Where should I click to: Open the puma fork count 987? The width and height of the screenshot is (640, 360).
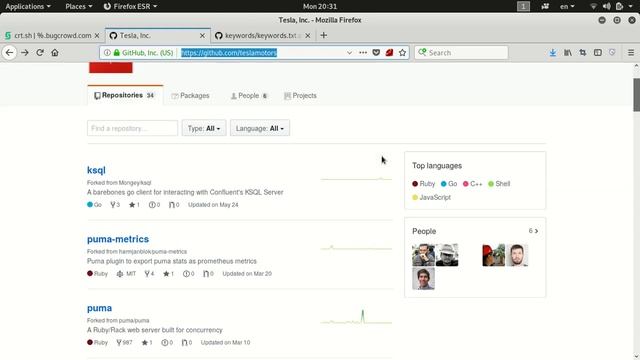tap(124, 342)
